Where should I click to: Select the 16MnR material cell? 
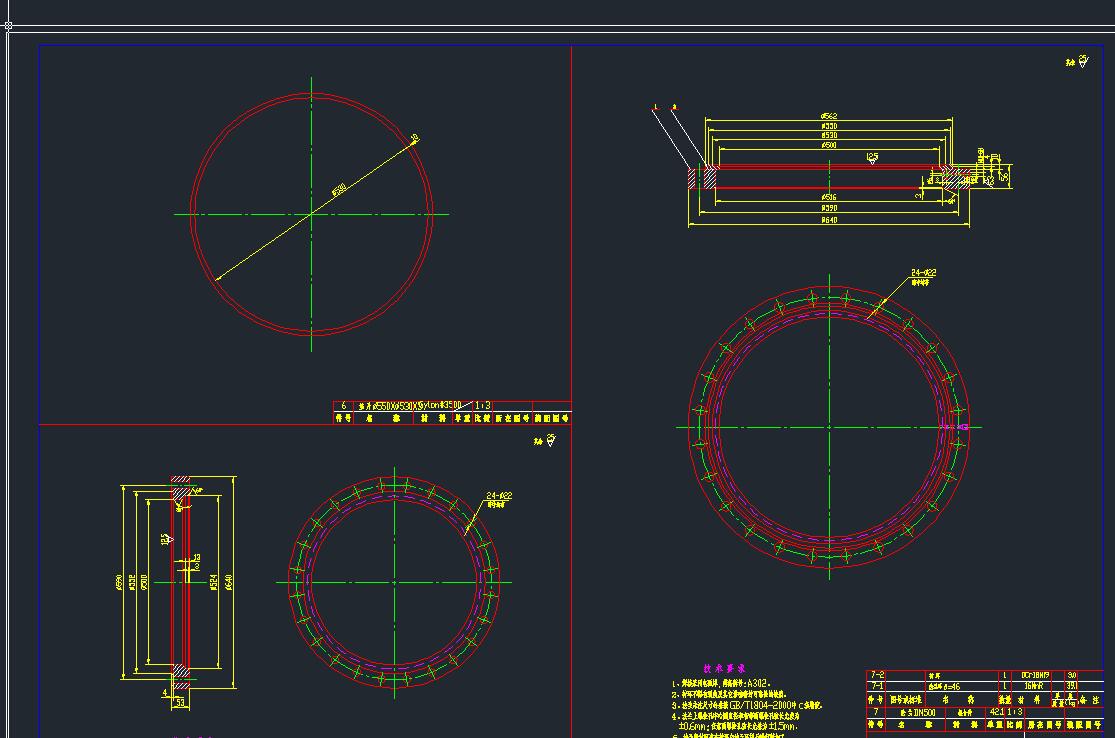(x=1033, y=686)
